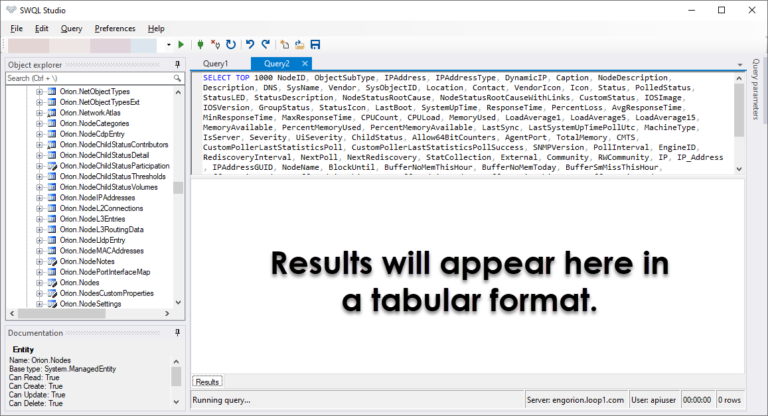This screenshot has height=416, width=768.
Task: Switch to the Query1 tab
Action: (216, 64)
